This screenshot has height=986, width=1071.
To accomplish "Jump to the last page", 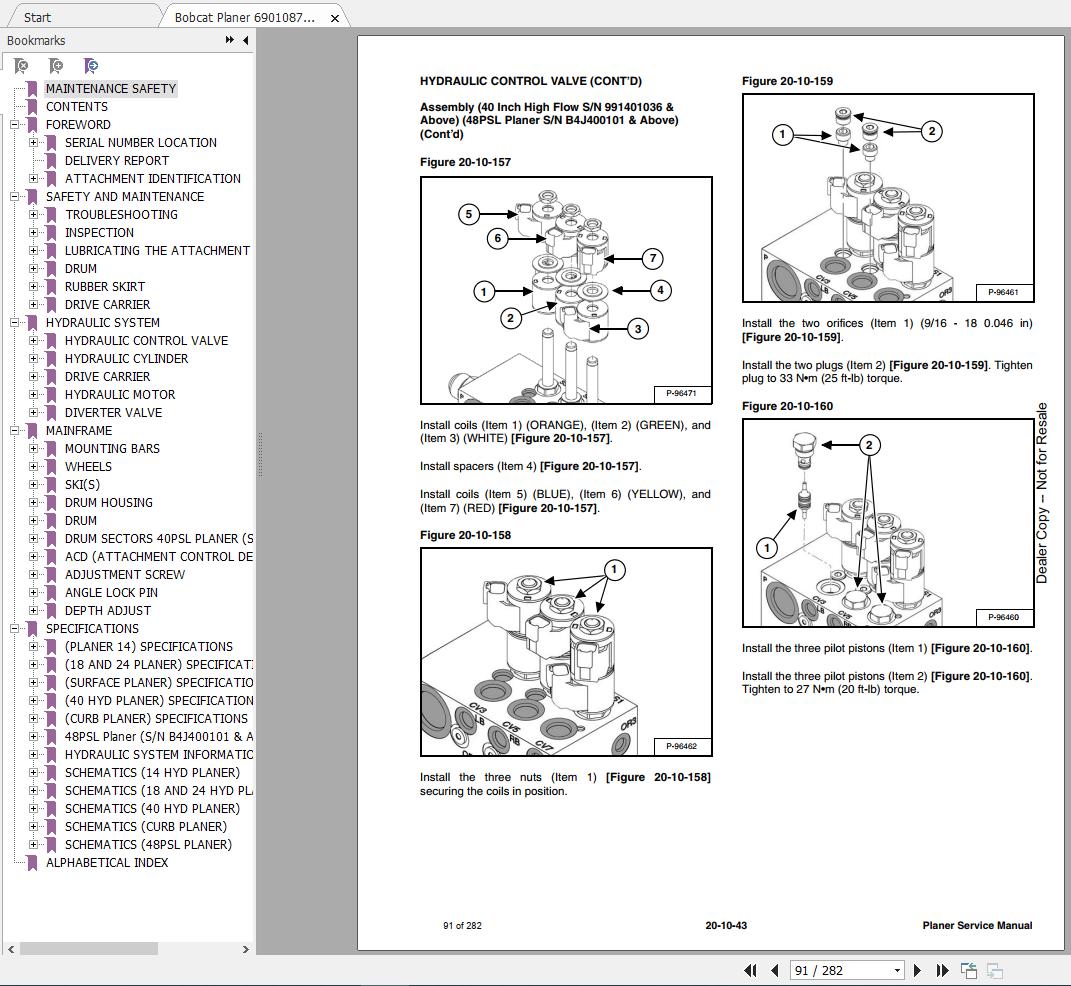I will [941, 970].
